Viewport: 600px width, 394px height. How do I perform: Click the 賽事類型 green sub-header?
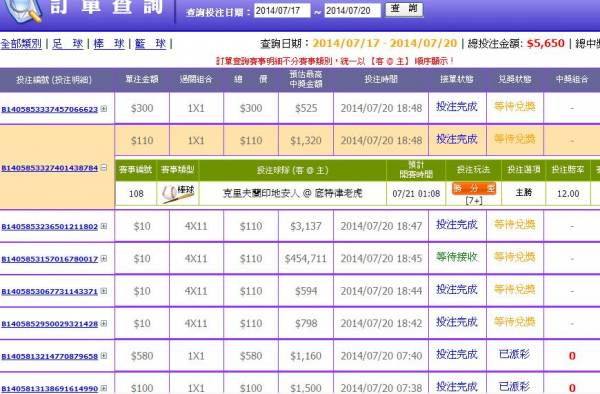click(x=178, y=169)
